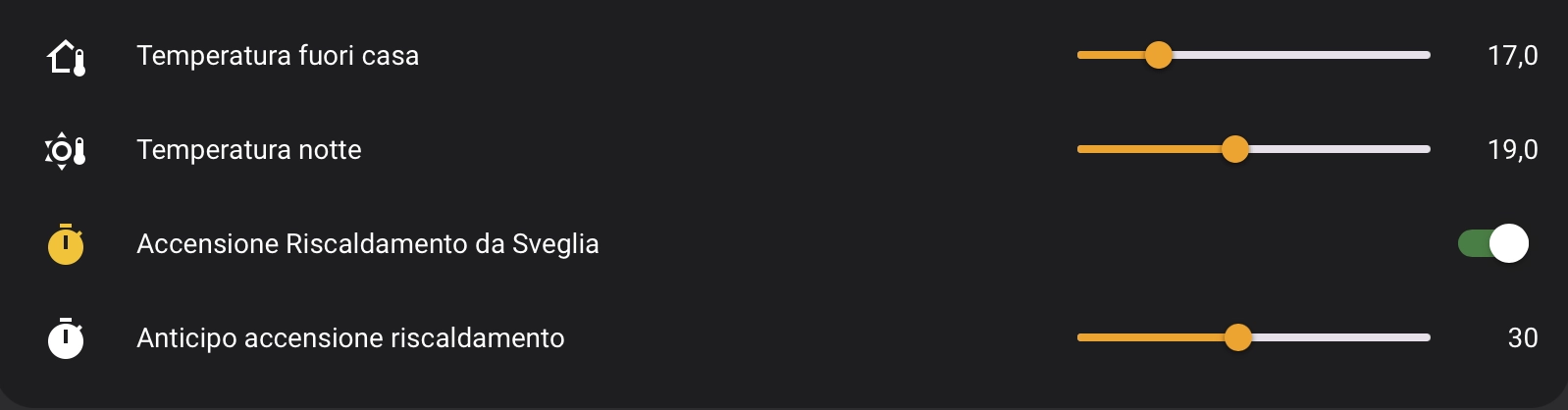Select the Accensione Riscaldamento da Sveglia label
The image size is (1568, 410).
pyautogui.click(x=368, y=244)
